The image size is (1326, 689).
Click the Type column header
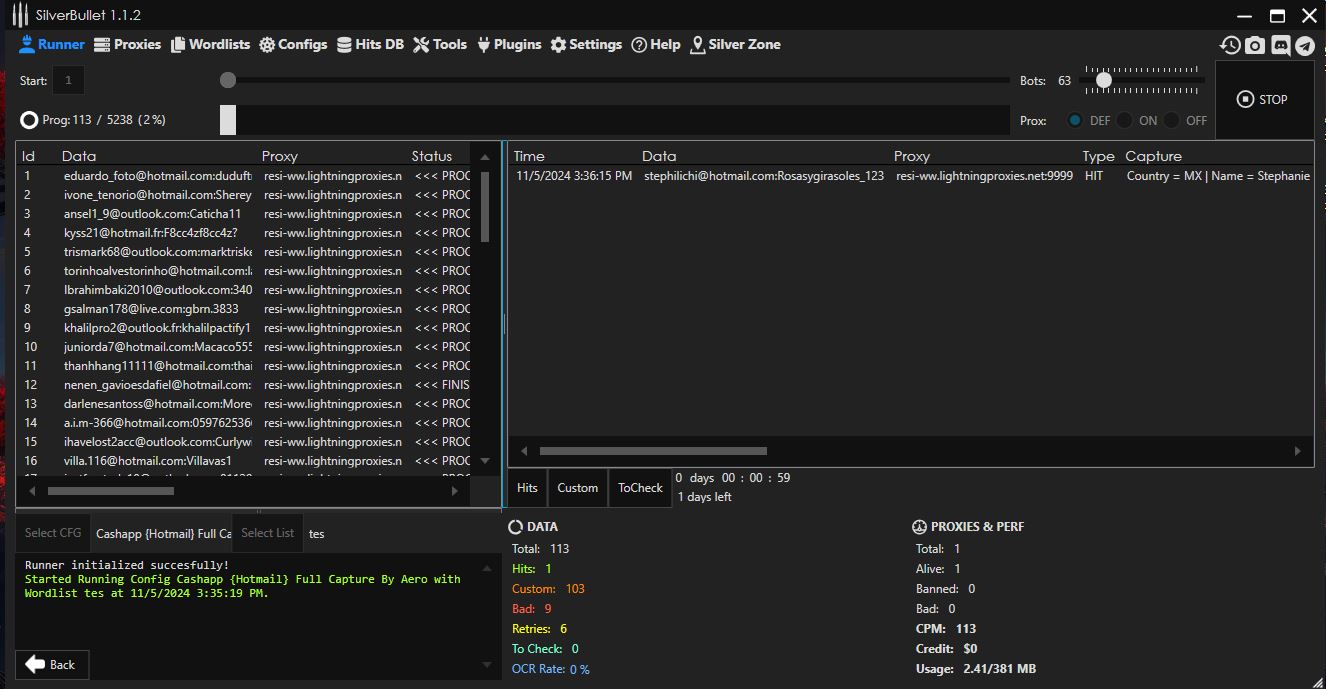[1098, 156]
